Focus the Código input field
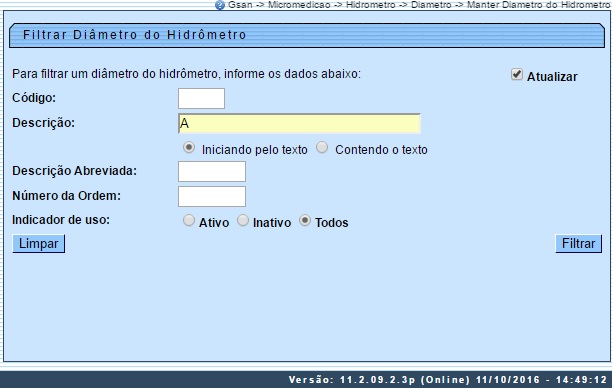The height and width of the screenshot is (388, 612). tap(201, 98)
